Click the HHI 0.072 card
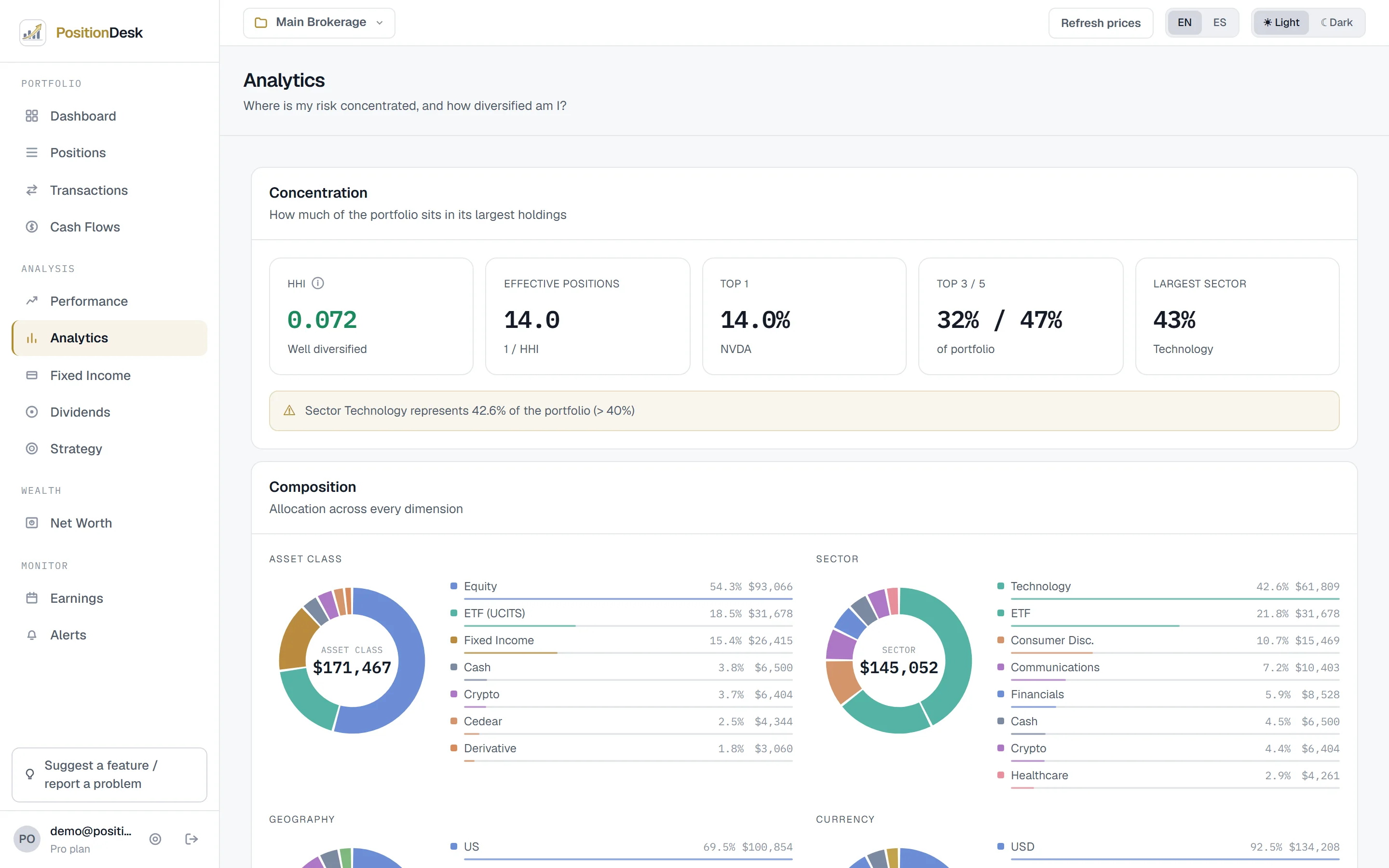1389x868 pixels. [371, 316]
